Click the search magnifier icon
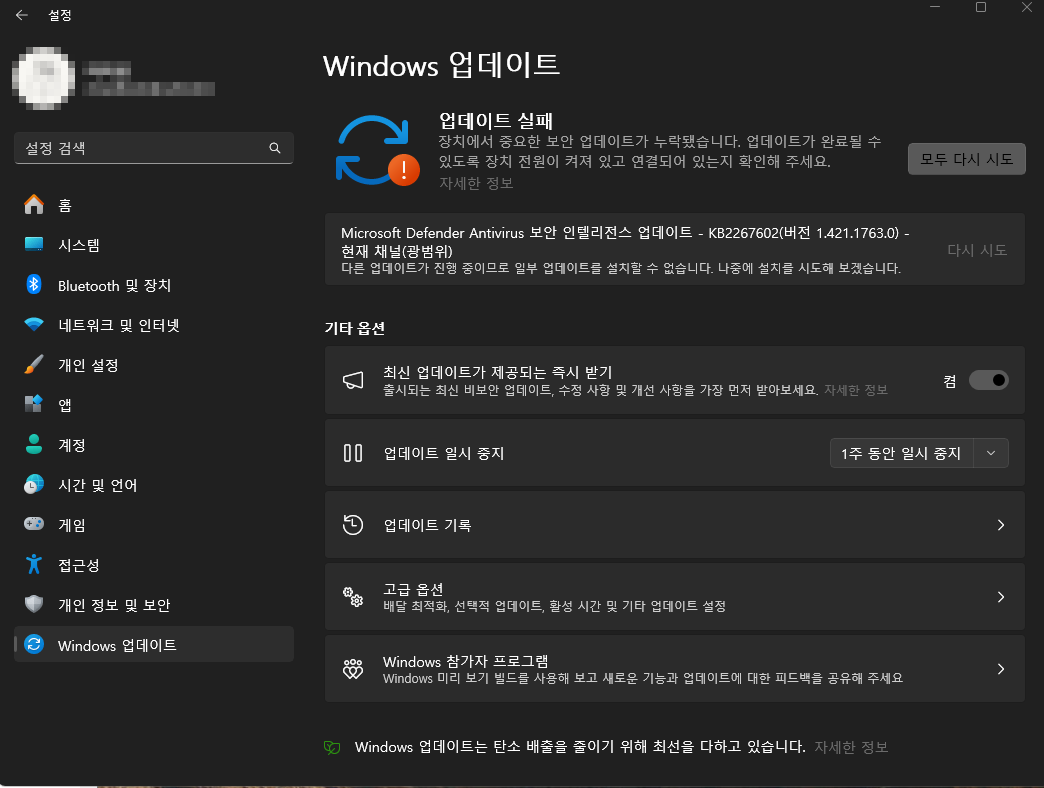Screen dimensions: 1044x788 (x=274, y=148)
